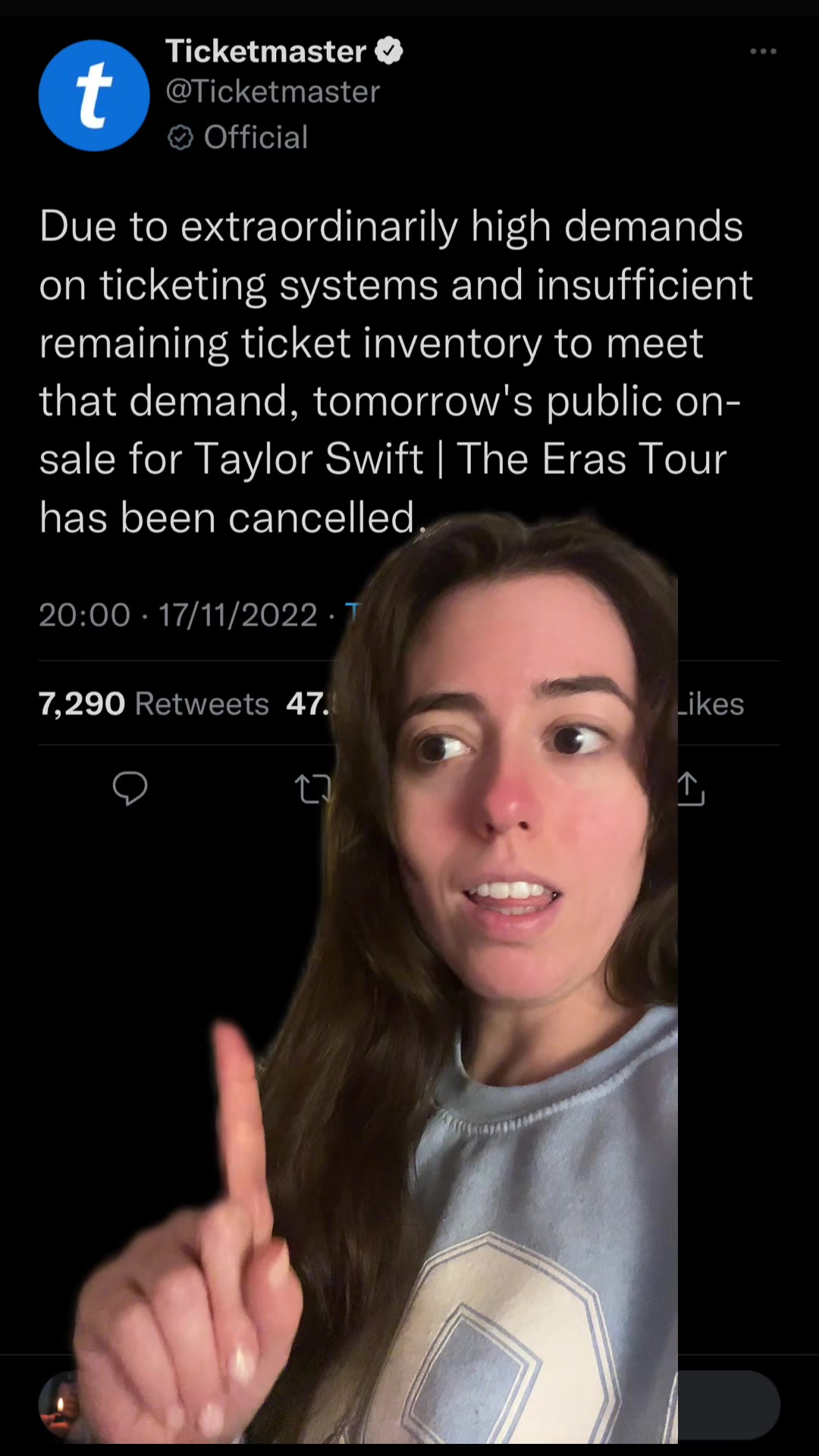
Task: Retweet with the retweet arrows icon
Action: (312, 789)
